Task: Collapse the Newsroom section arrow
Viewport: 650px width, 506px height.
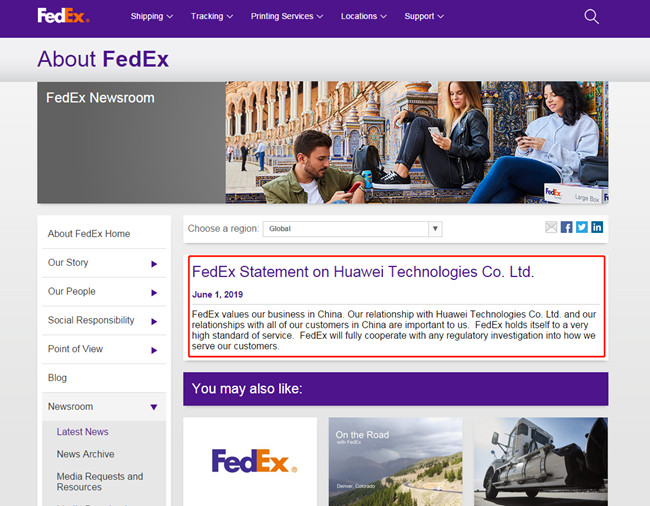Action: [154, 407]
